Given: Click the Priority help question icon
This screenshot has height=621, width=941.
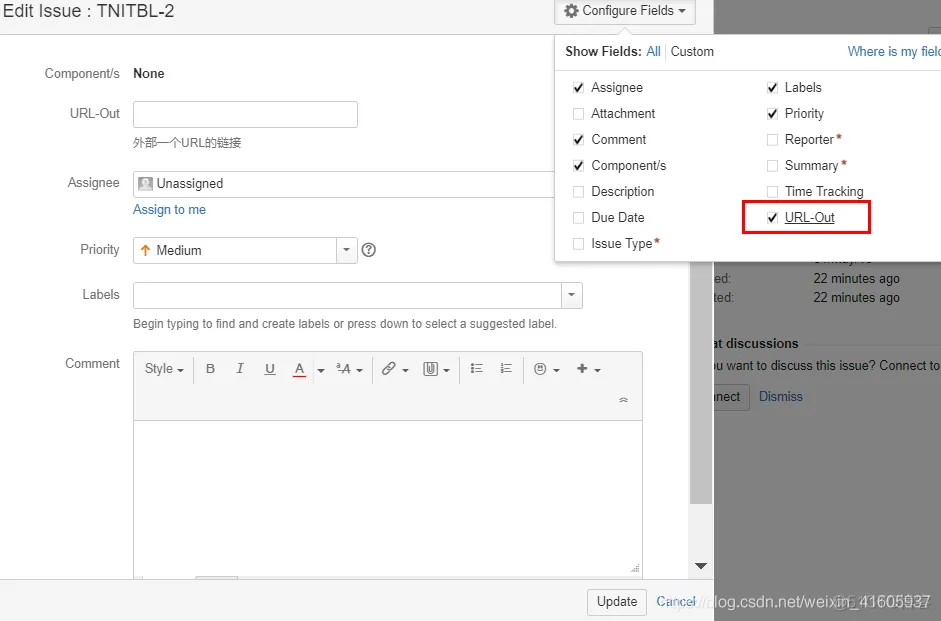Looking at the screenshot, I should click(368, 250).
